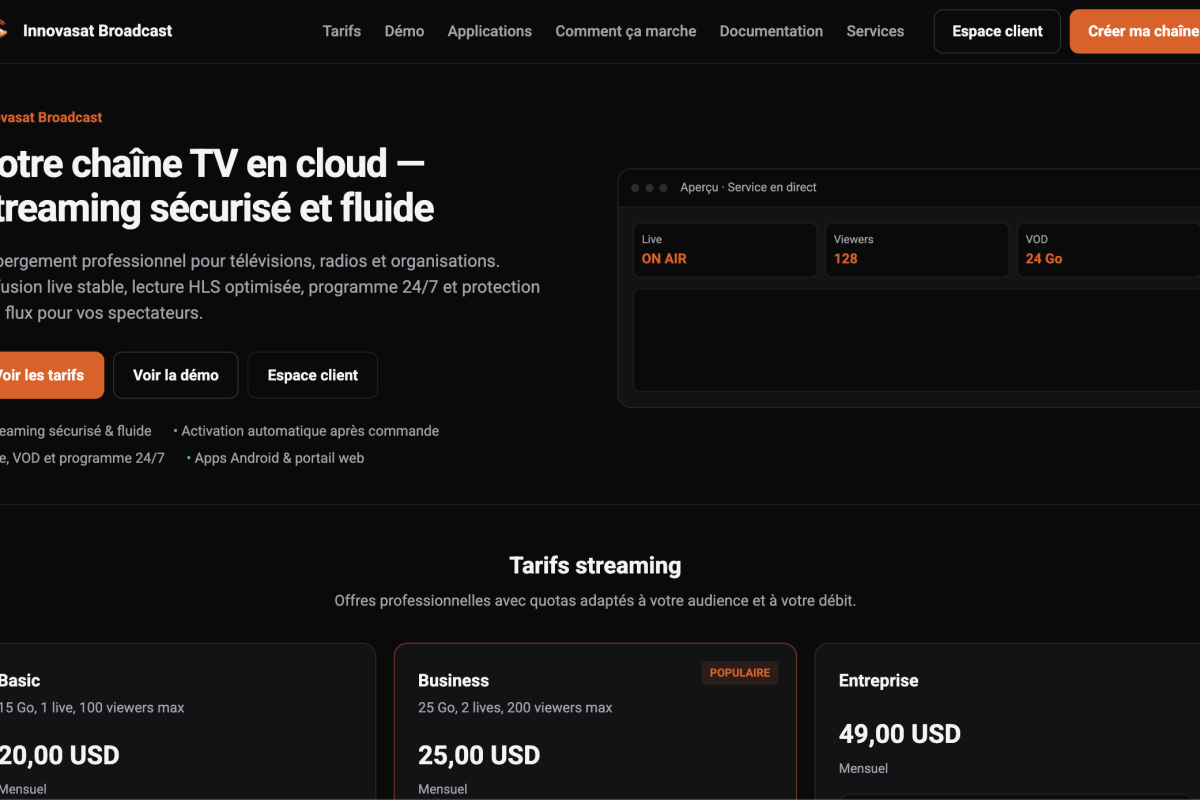Screen dimensions: 1200x800
Task: Click the 128 viewers value
Action: pos(846,258)
